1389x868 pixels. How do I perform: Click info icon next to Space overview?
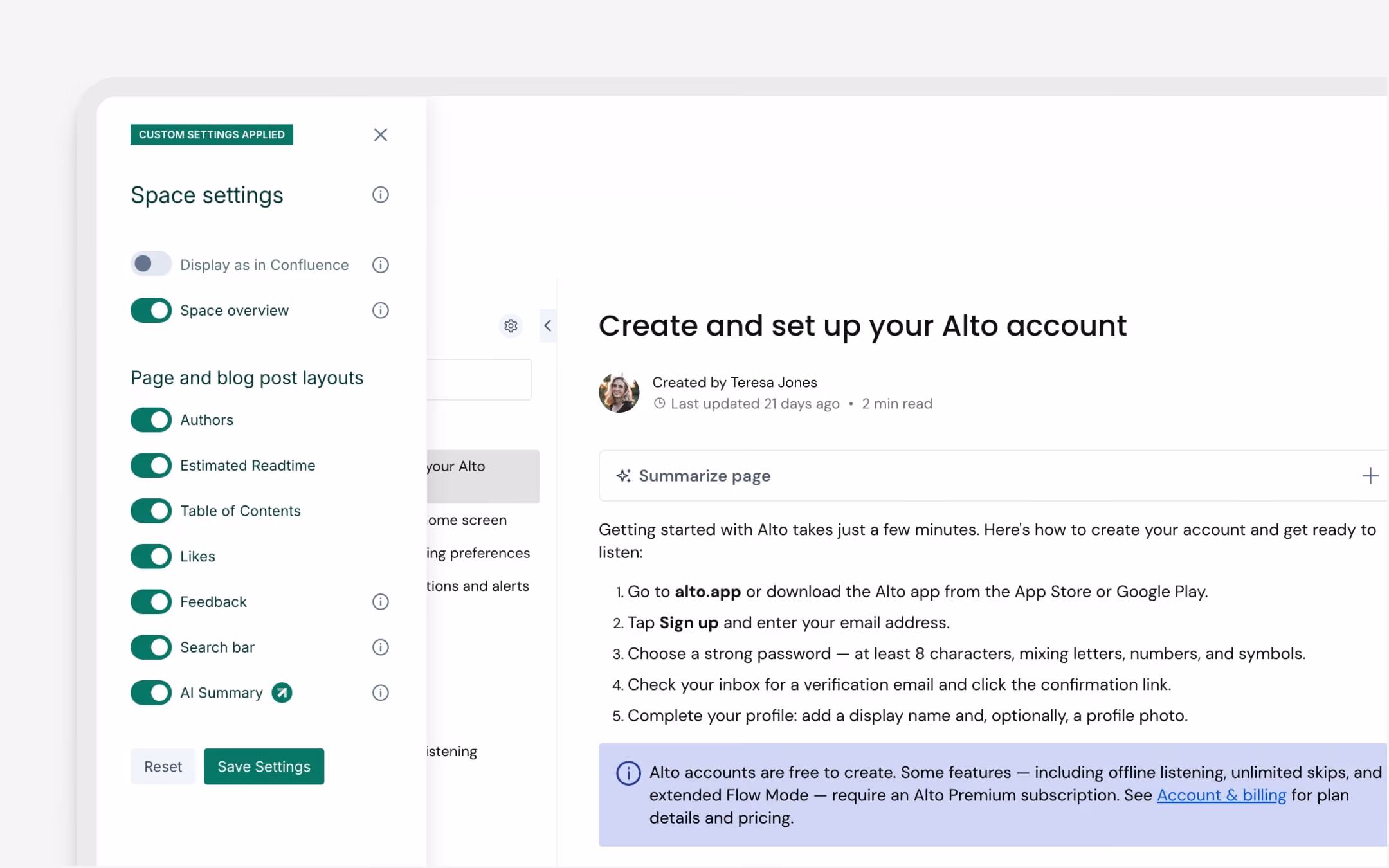tap(380, 311)
